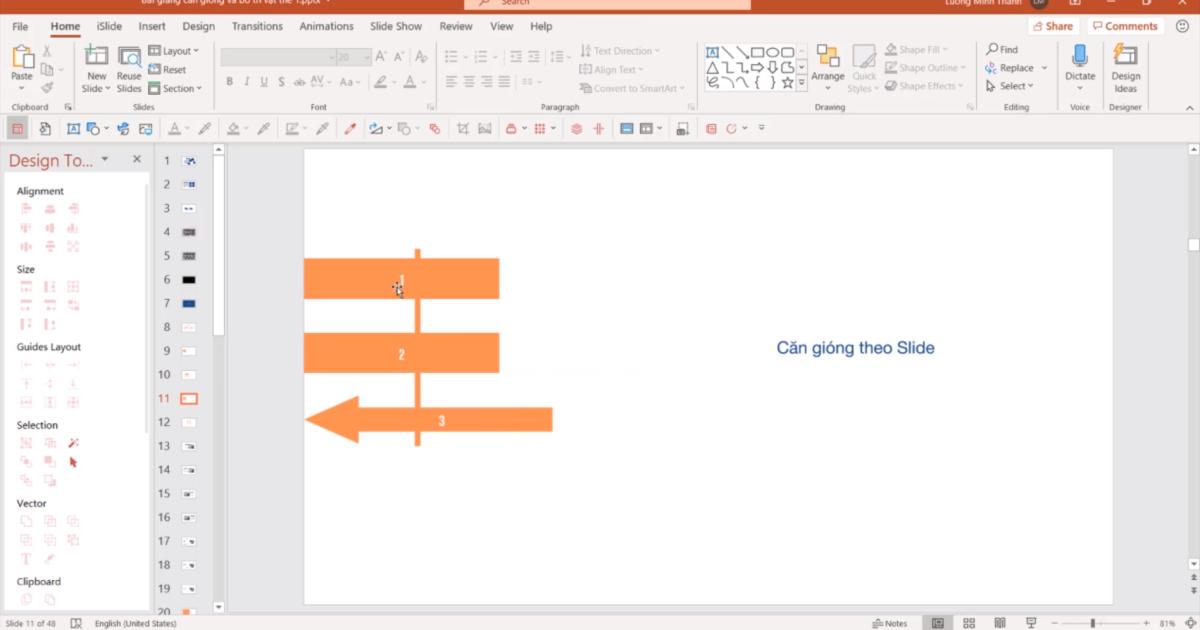Click the 'Căn gióng theo Slide' text
Image resolution: width=1200 pixels, height=630 pixels.
(x=855, y=348)
